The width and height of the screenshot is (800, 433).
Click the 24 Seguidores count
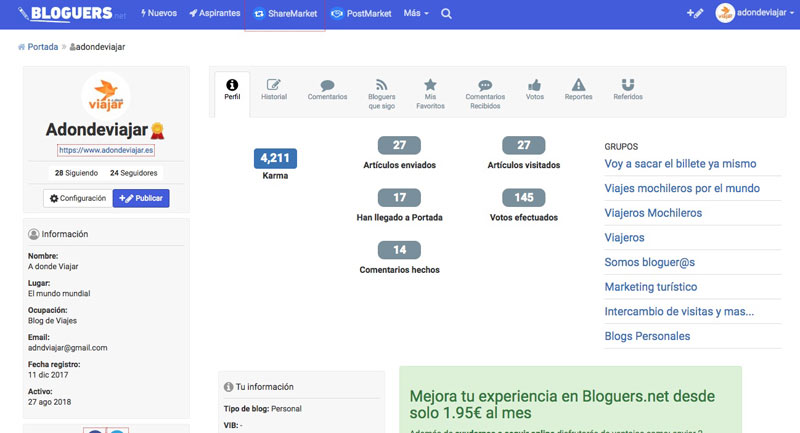click(134, 173)
